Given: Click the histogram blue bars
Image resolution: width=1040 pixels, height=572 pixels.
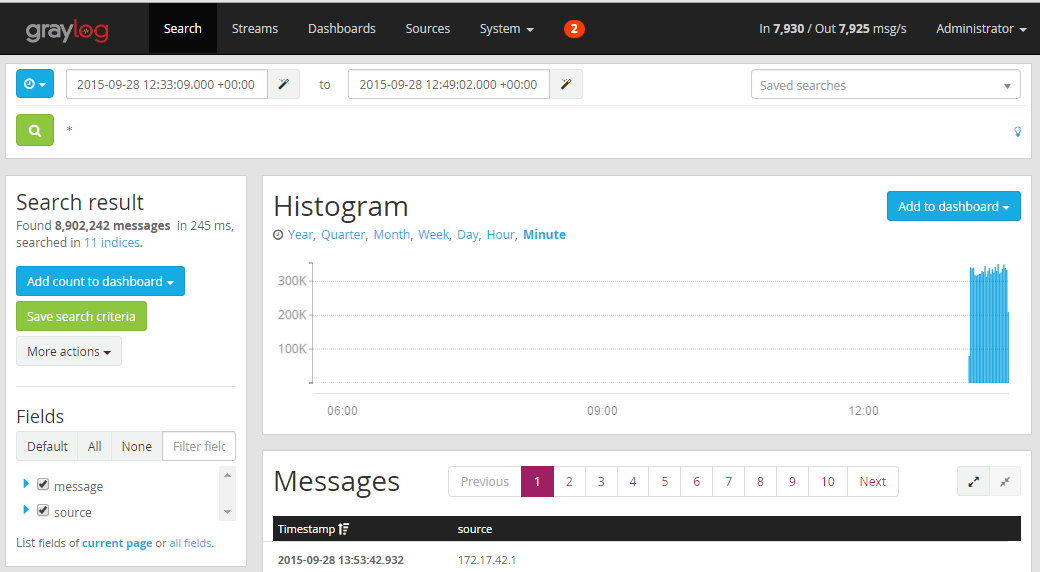Looking at the screenshot, I should pyautogui.click(x=988, y=325).
